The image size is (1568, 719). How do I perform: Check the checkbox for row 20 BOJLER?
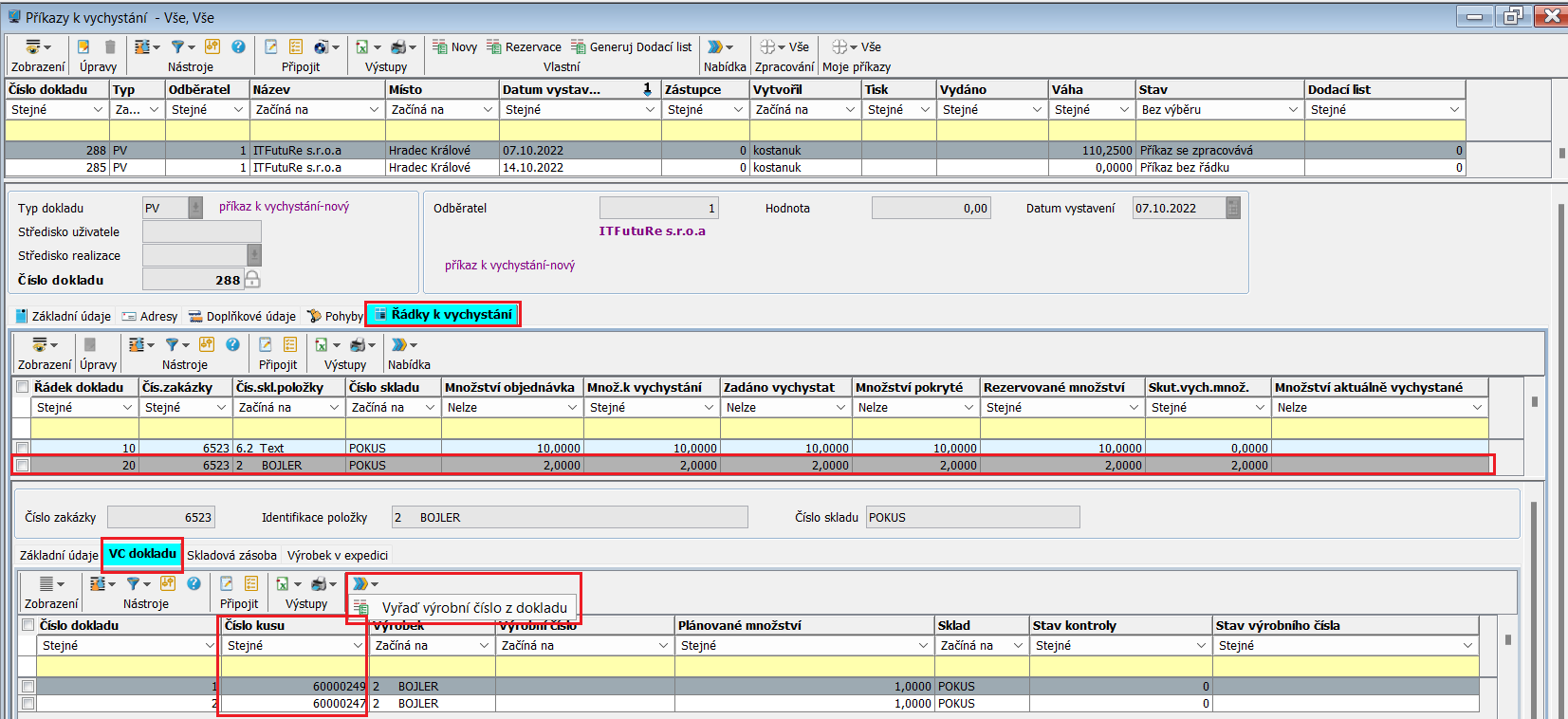coord(23,465)
